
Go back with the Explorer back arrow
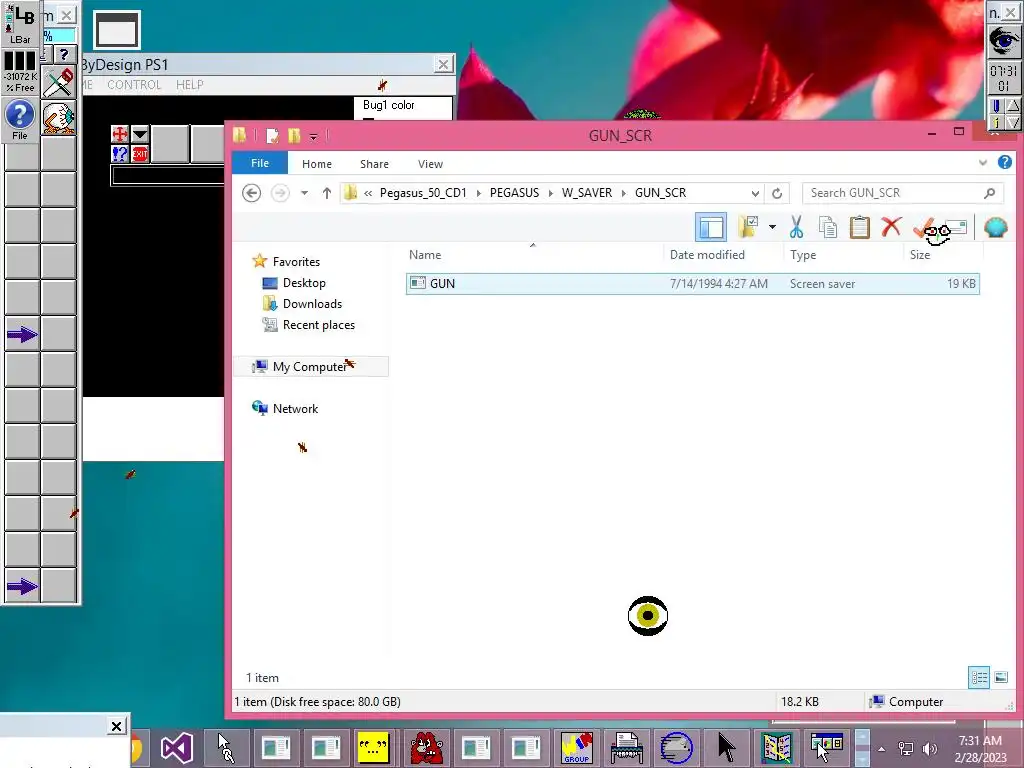click(x=251, y=193)
